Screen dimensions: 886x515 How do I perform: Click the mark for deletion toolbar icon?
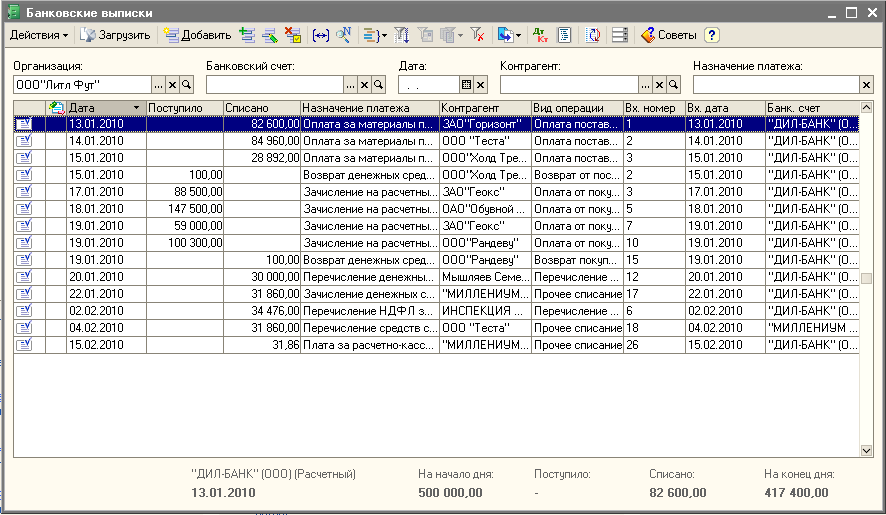[x=292, y=35]
